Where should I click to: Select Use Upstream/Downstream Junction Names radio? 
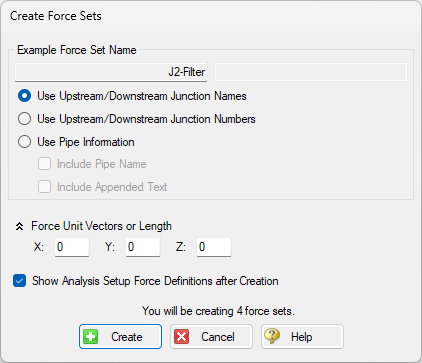point(24,96)
